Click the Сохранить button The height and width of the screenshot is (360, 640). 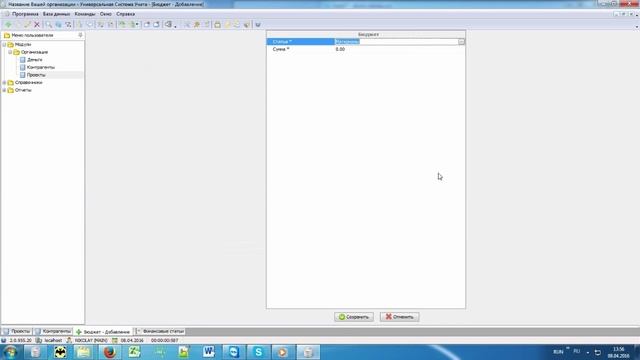click(x=354, y=317)
